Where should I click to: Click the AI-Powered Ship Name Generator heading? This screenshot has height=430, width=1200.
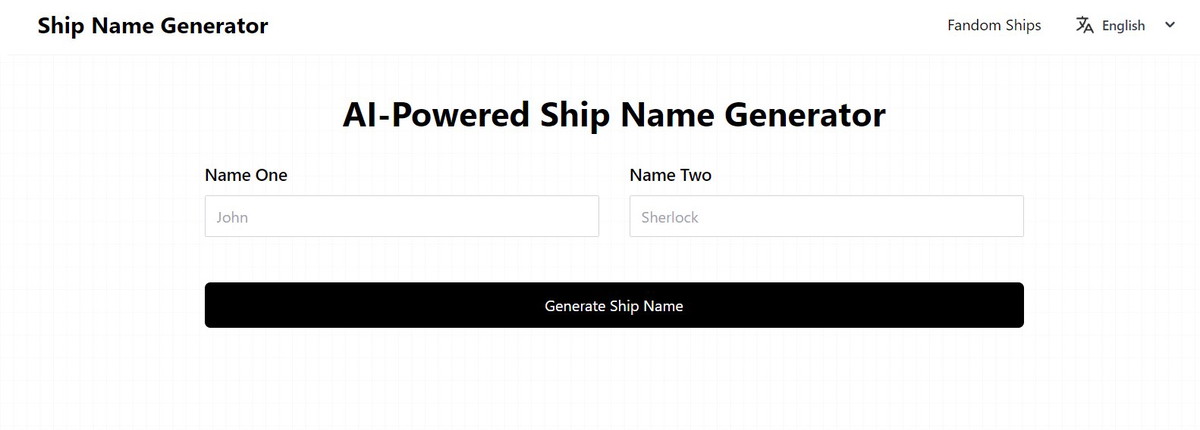[613, 115]
